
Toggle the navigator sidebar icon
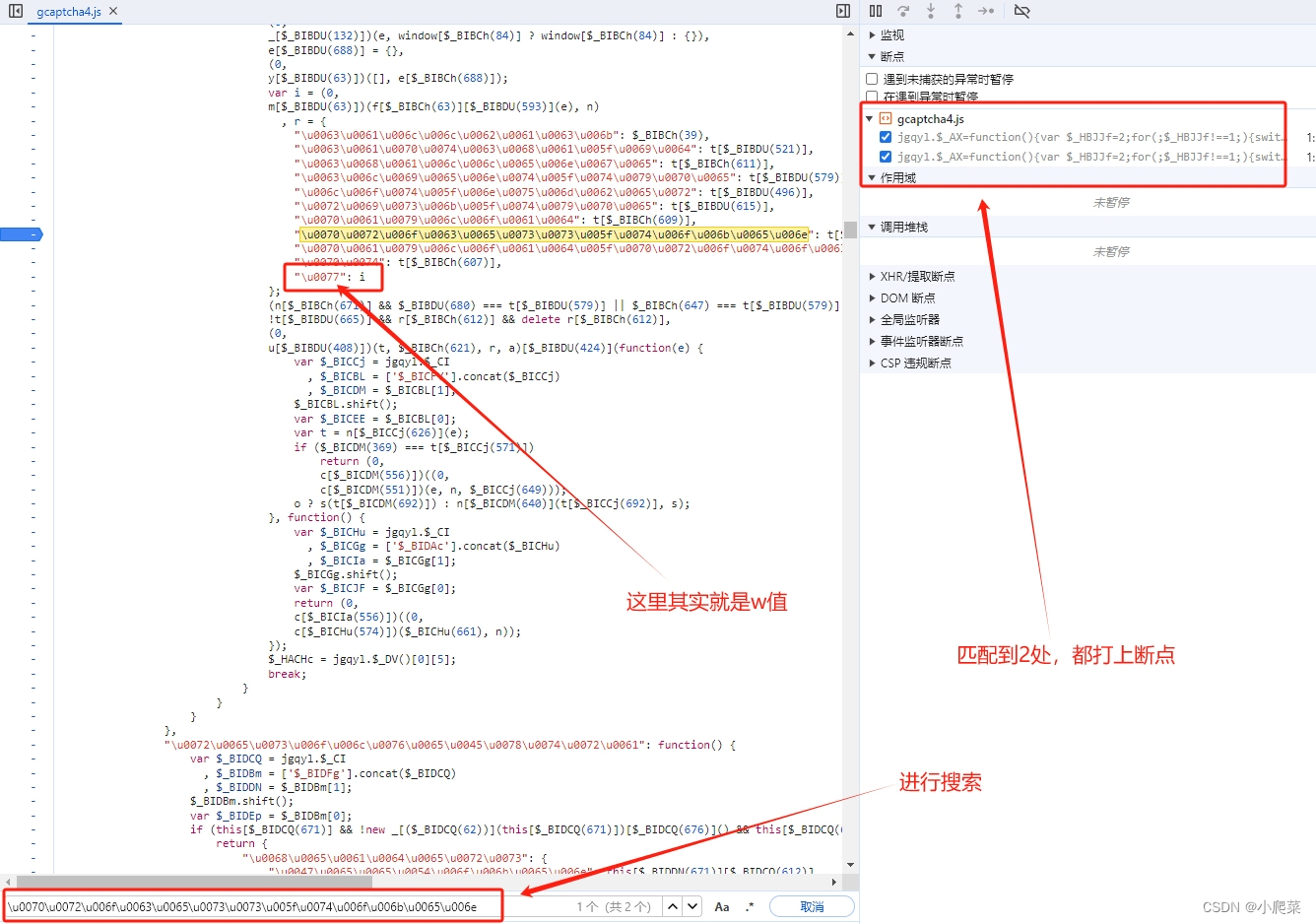pyautogui.click(x=16, y=11)
